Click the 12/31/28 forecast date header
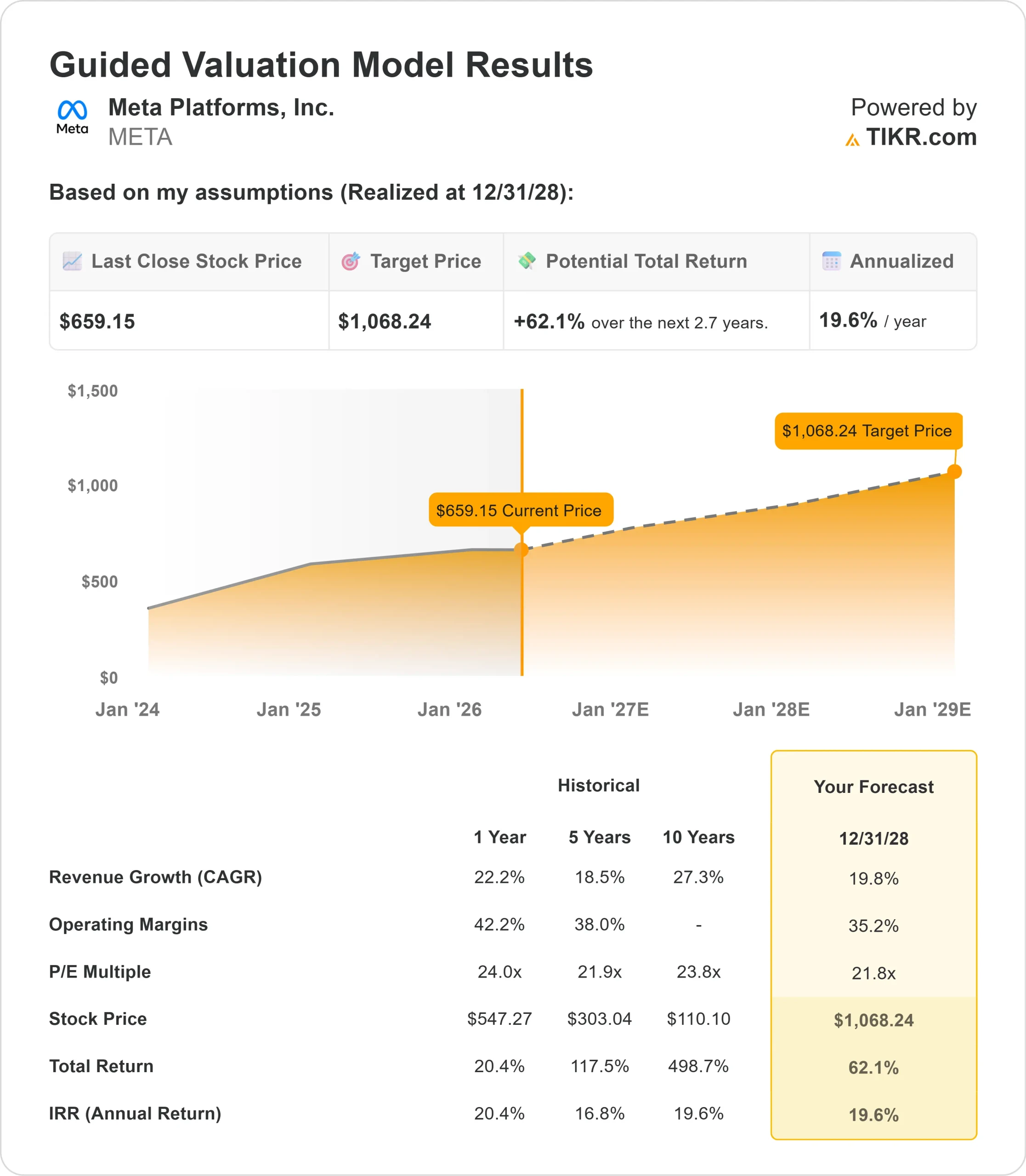This screenshot has height=1176, width=1026. pyautogui.click(x=873, y=838)
